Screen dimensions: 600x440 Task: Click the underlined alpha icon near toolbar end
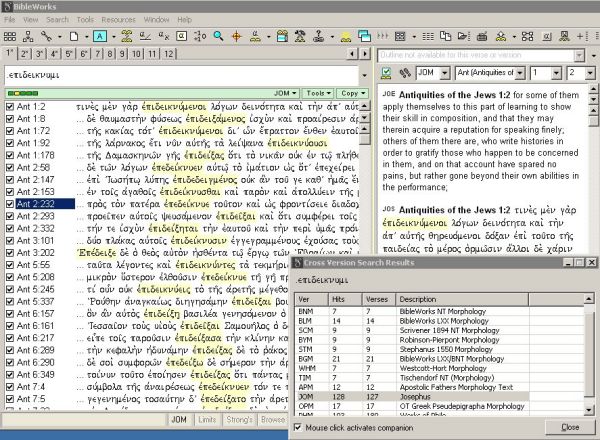(x=547, y=36)
